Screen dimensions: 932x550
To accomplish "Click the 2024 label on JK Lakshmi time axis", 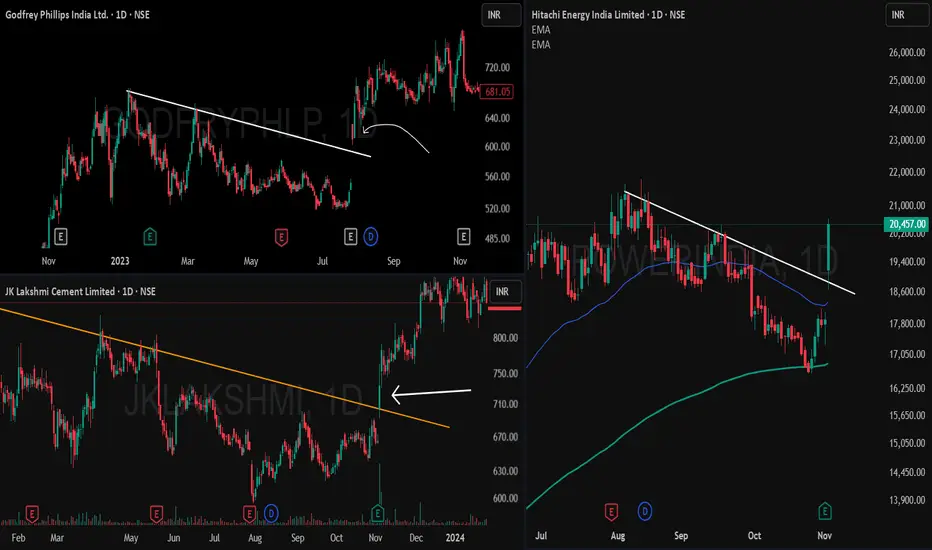I will point(455,538).
